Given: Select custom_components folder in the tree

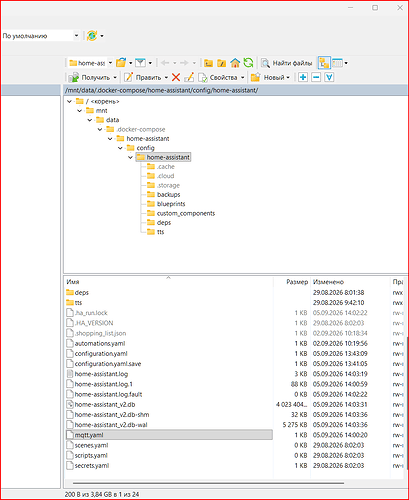Looking at the screenshot, I should pos(186,213).
